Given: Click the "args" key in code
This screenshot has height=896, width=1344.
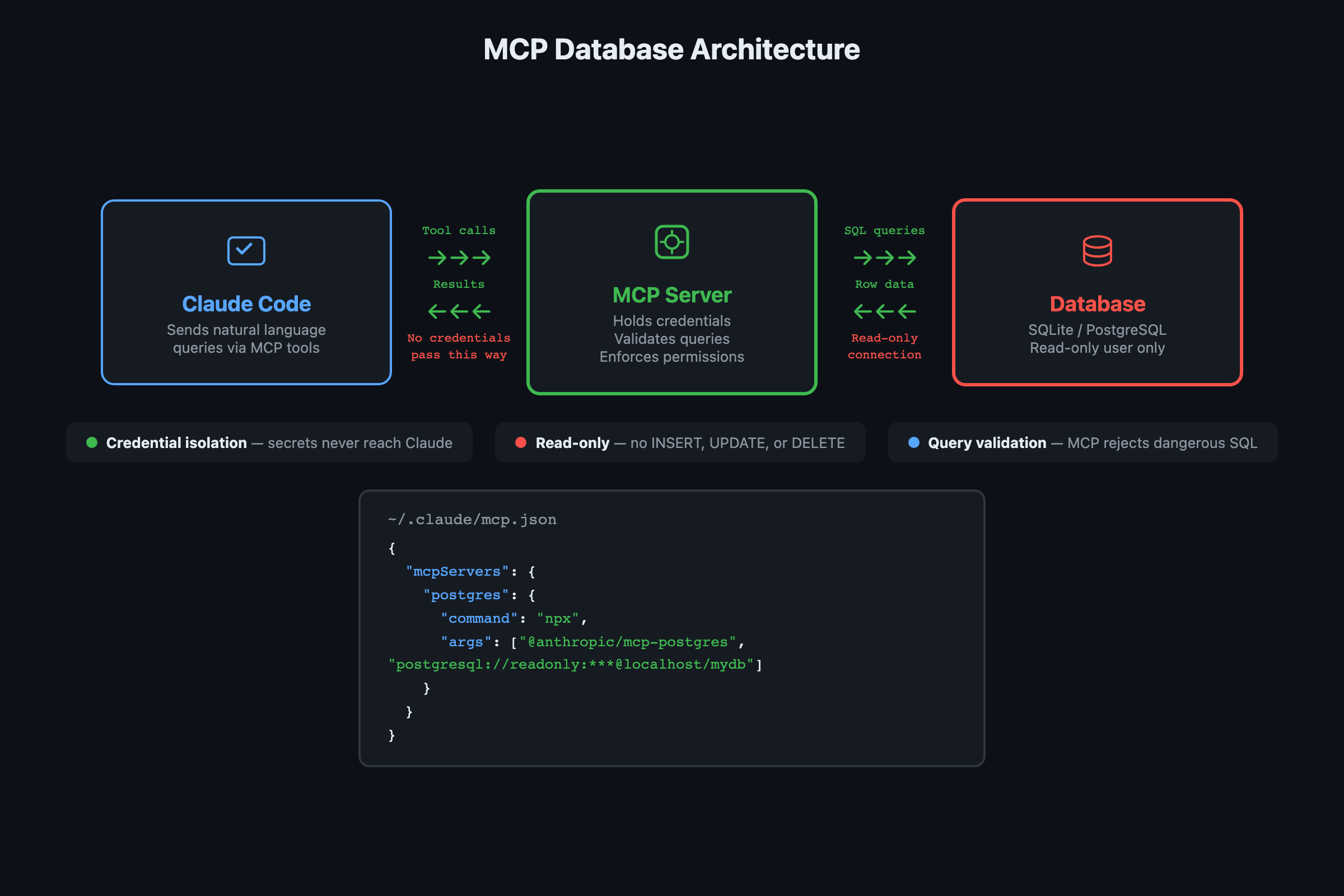Looking at the screenshot, I should point(466,642).
